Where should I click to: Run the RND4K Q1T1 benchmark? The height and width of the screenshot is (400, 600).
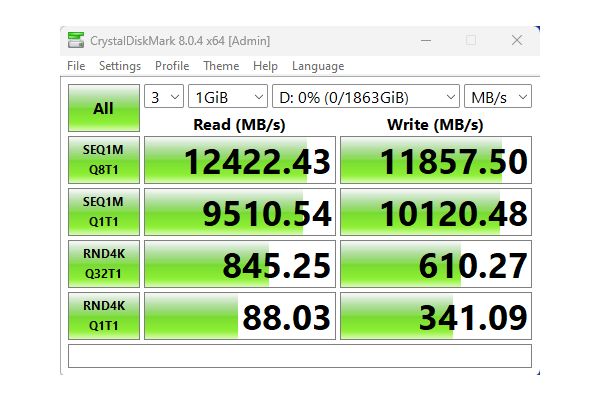(x=103, y=315)
